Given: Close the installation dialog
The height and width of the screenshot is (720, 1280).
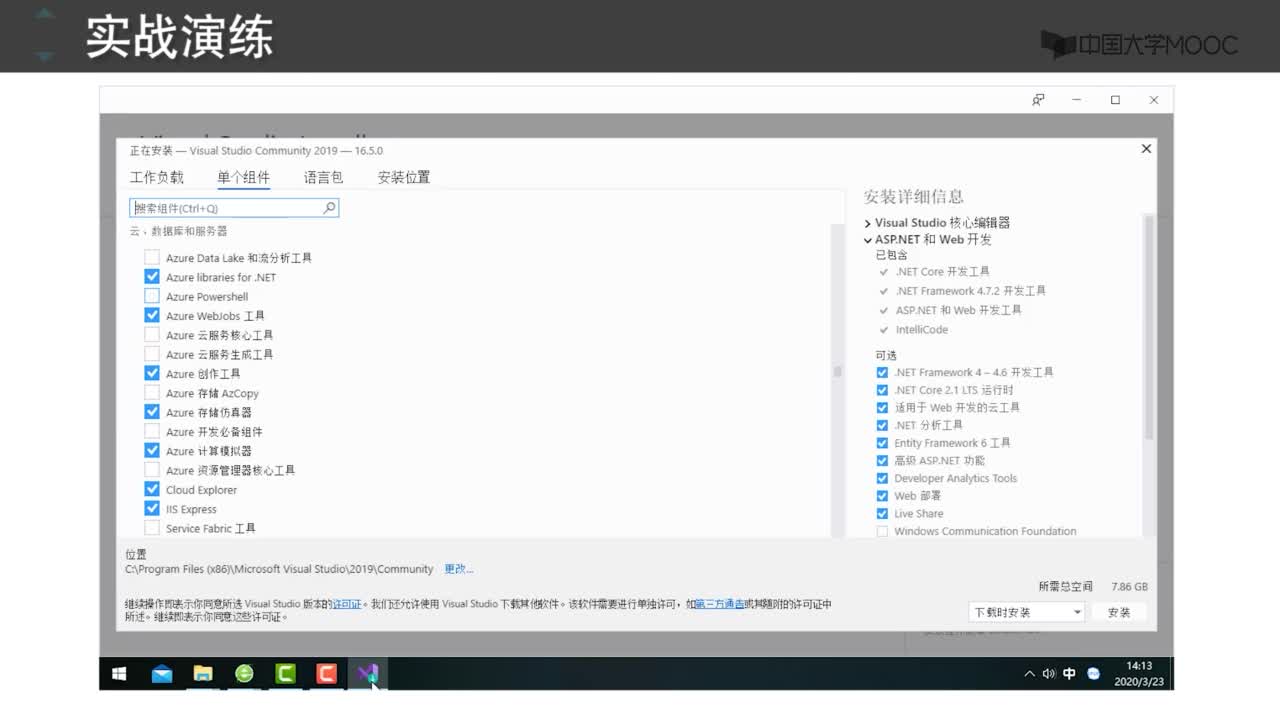Looking at the screenshot, I should [x=1146, y=148].
